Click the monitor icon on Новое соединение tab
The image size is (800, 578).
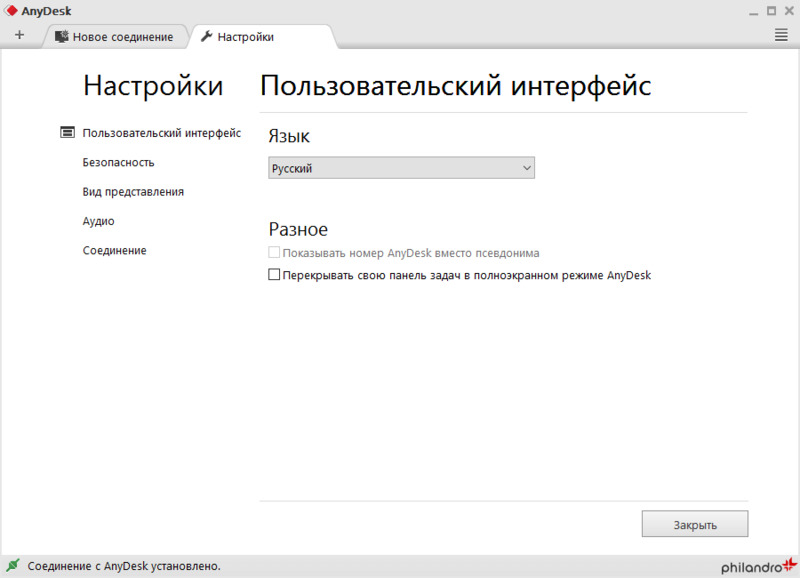(x=62, y=36)
